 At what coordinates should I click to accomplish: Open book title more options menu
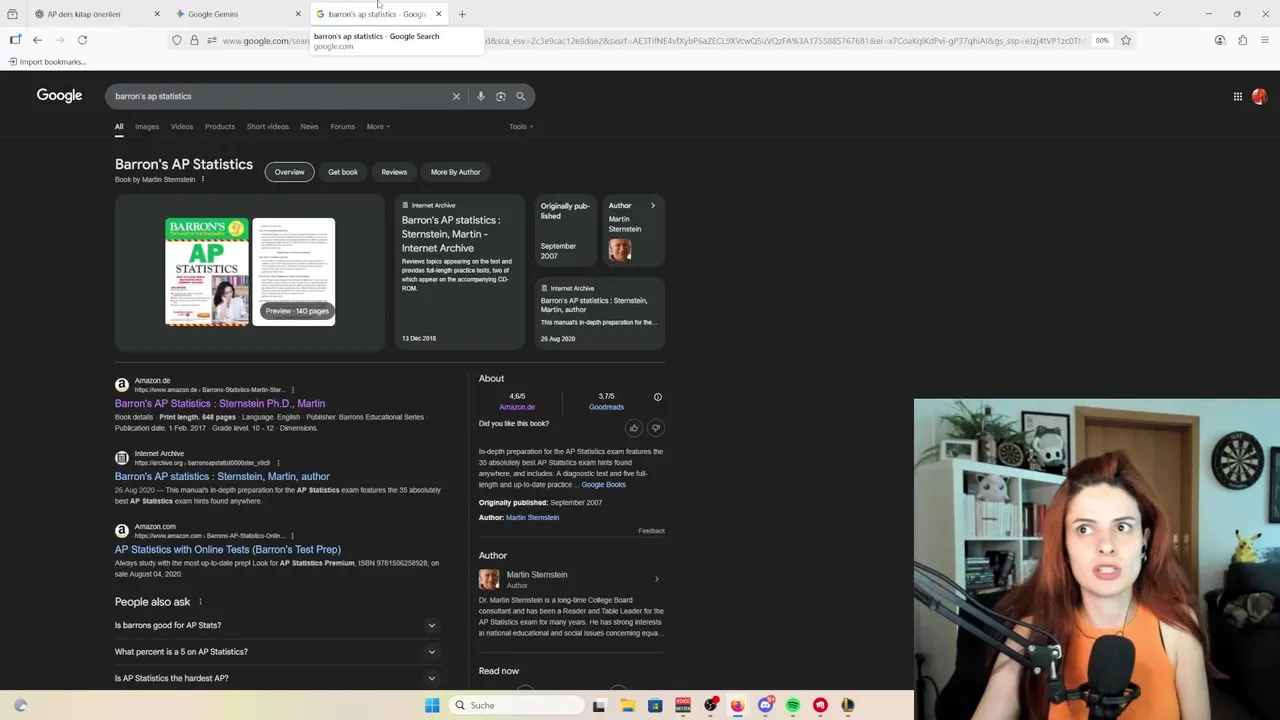pyautogui.click(x=203, y=179)
